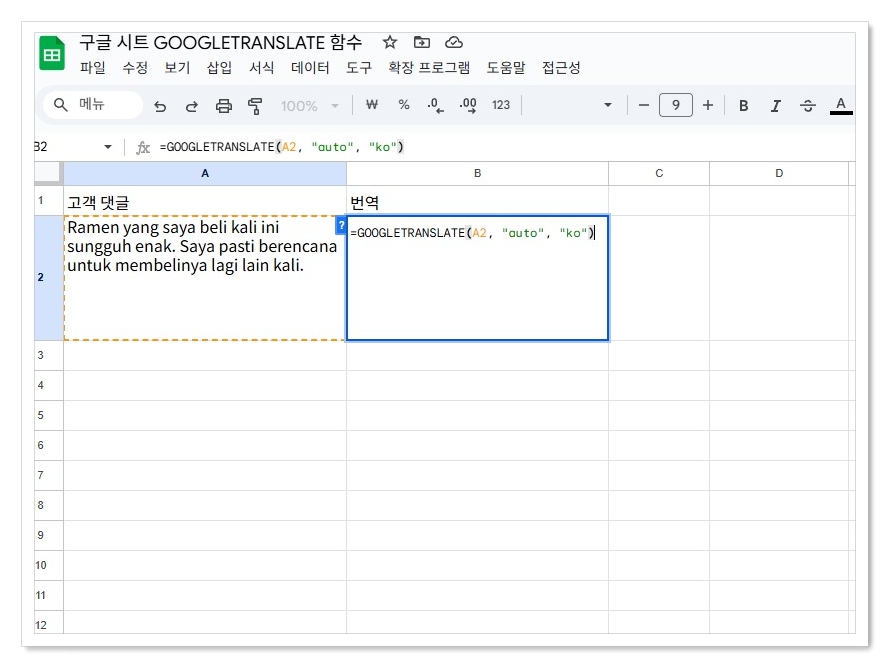890x668 pixels.
Task: Apply percent number format
Action: [x=404, y=105]
